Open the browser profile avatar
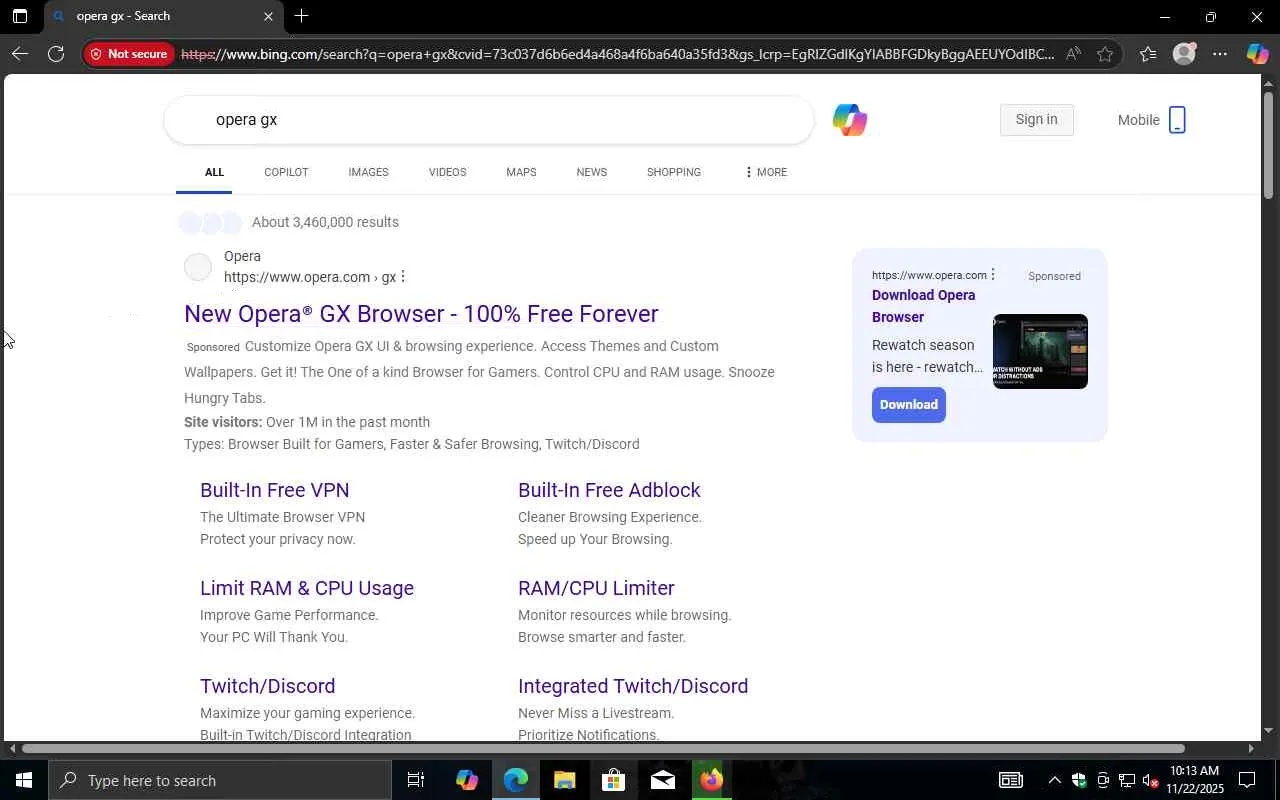Image resolution: width=1280 pixels, height=800 pixels. click(1184, 54)
